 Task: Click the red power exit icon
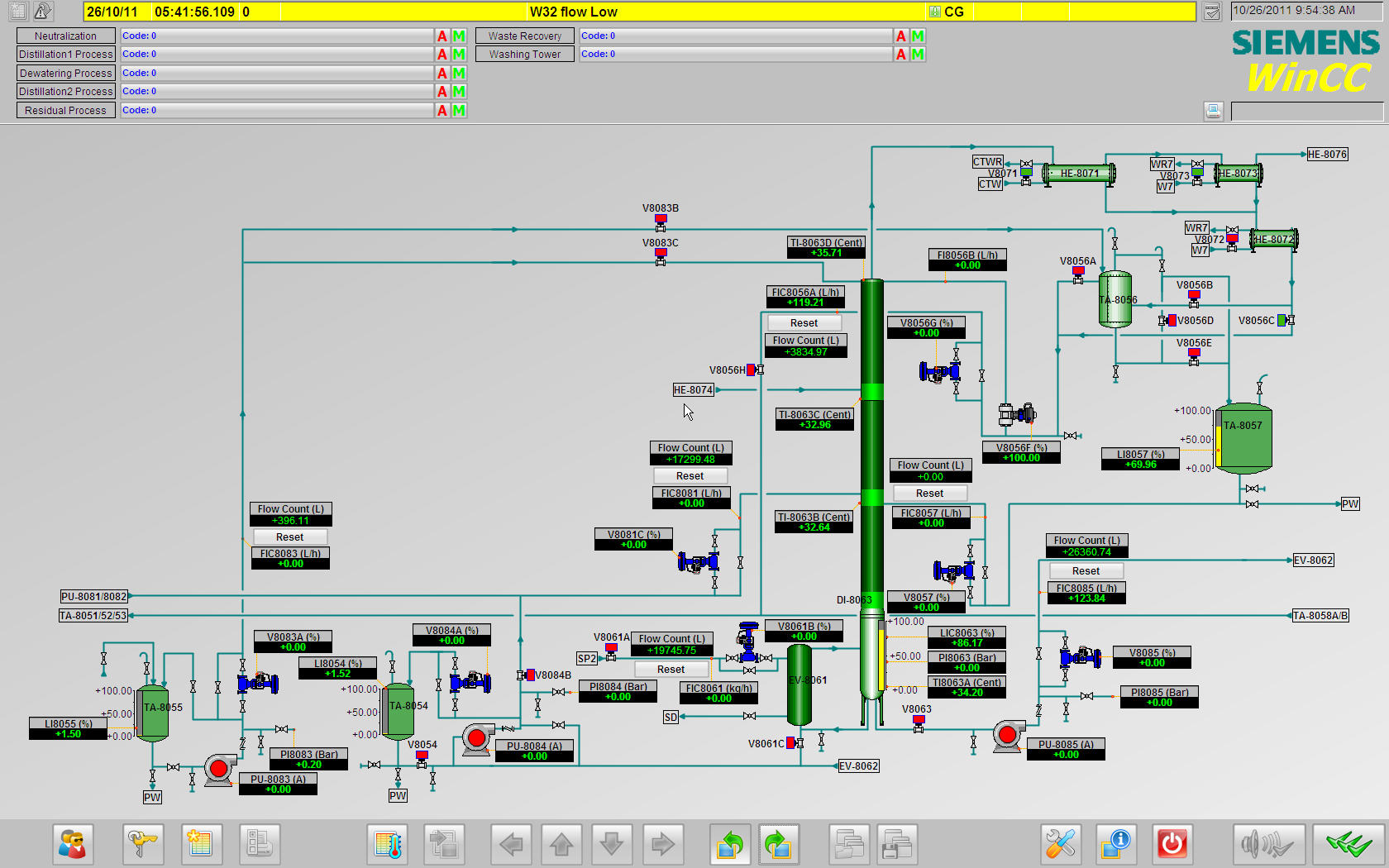click(1172, 844)
